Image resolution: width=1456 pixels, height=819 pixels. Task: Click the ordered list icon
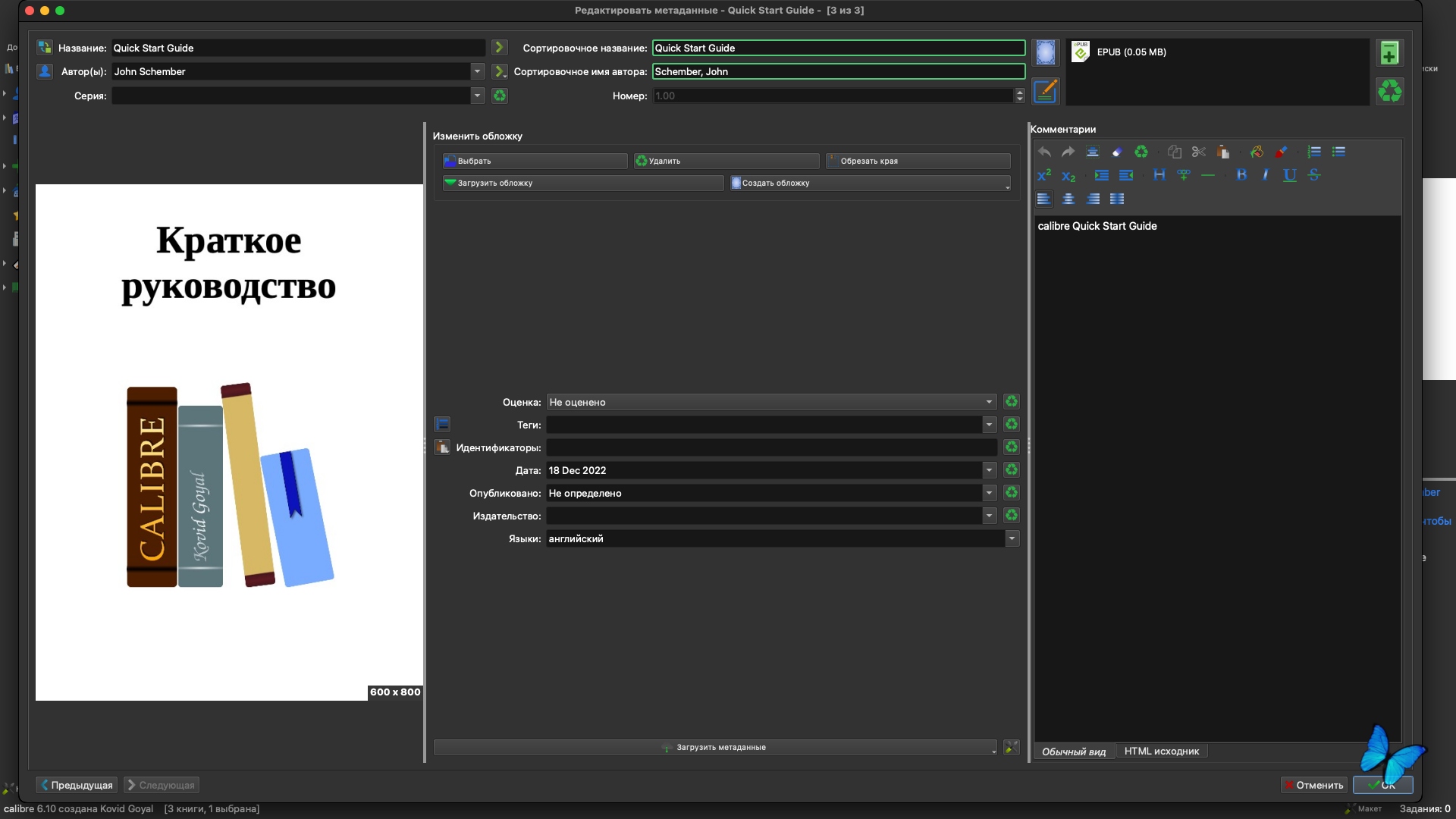click(1314, 152)
